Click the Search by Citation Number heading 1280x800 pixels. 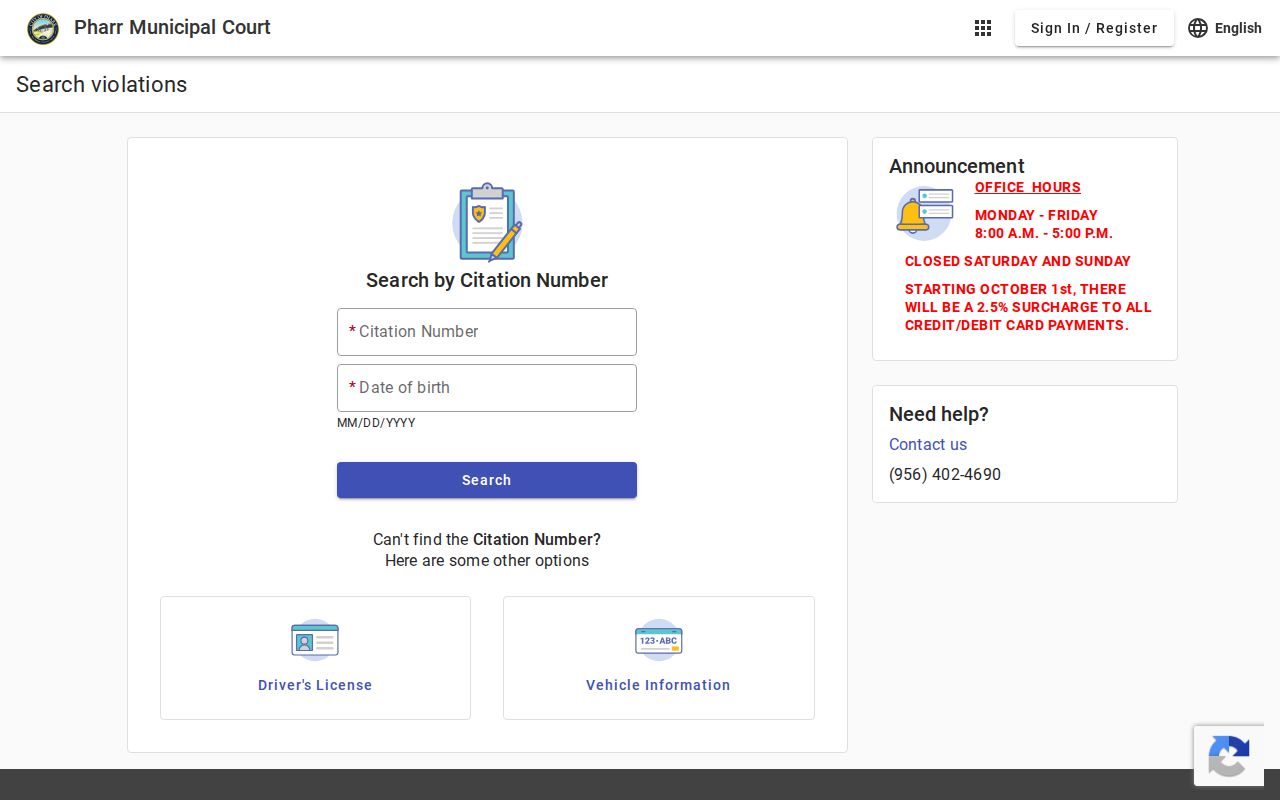click(x=487, y=280)
